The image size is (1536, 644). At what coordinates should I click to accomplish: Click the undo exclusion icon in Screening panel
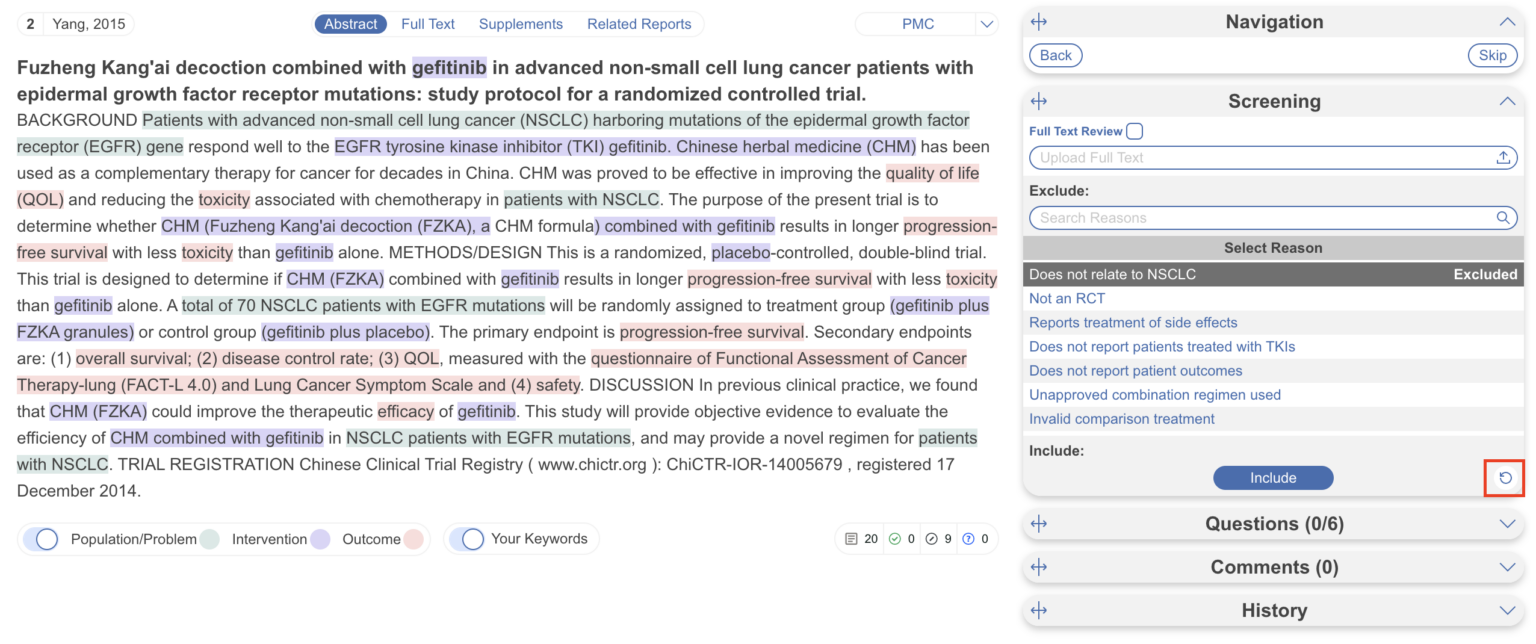(x=1504, y=478)
